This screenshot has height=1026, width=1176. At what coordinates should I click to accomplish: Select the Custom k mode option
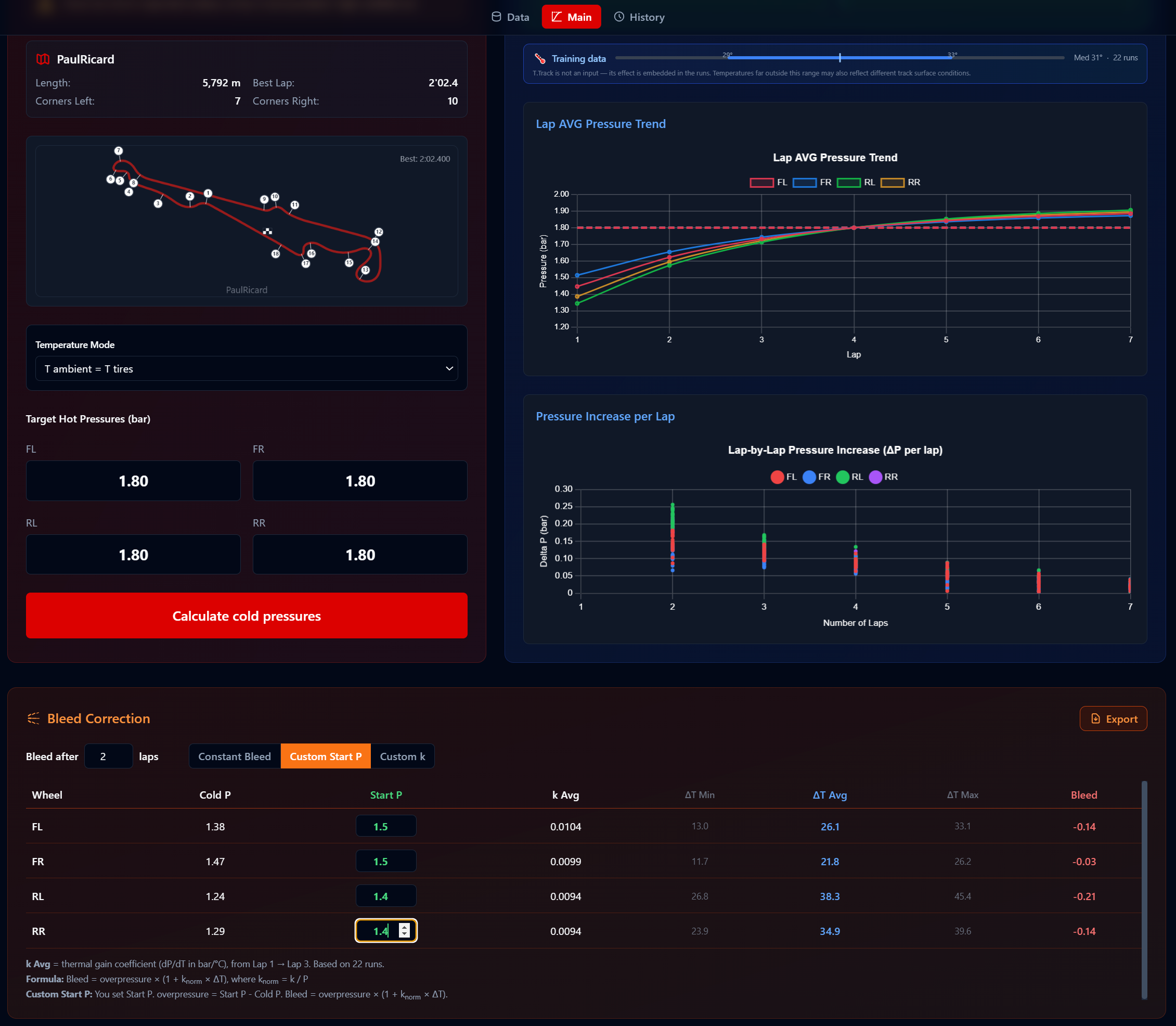[x=402, y=757]
